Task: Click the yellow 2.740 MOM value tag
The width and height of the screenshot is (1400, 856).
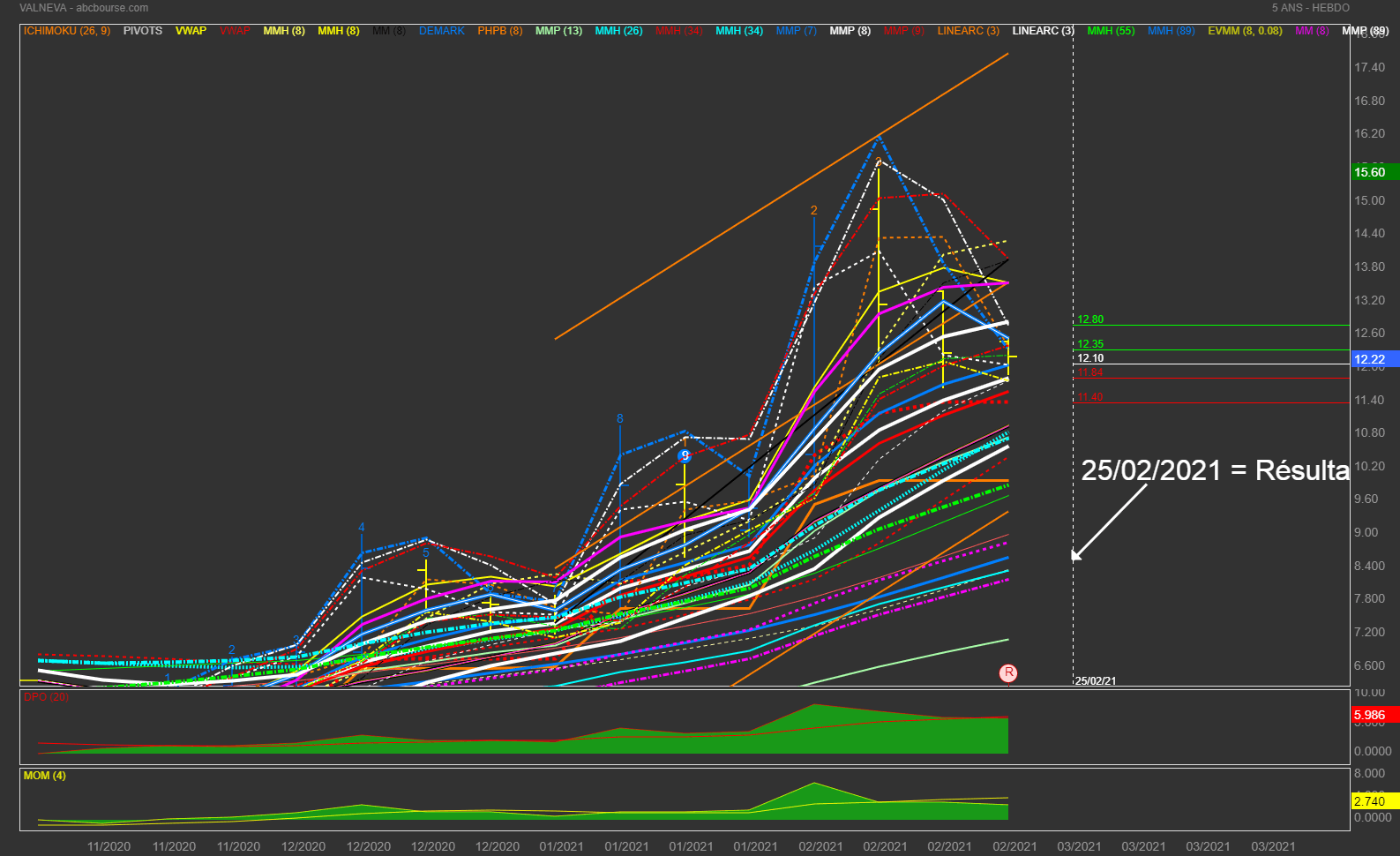Action: click(x=1374, y=801)
